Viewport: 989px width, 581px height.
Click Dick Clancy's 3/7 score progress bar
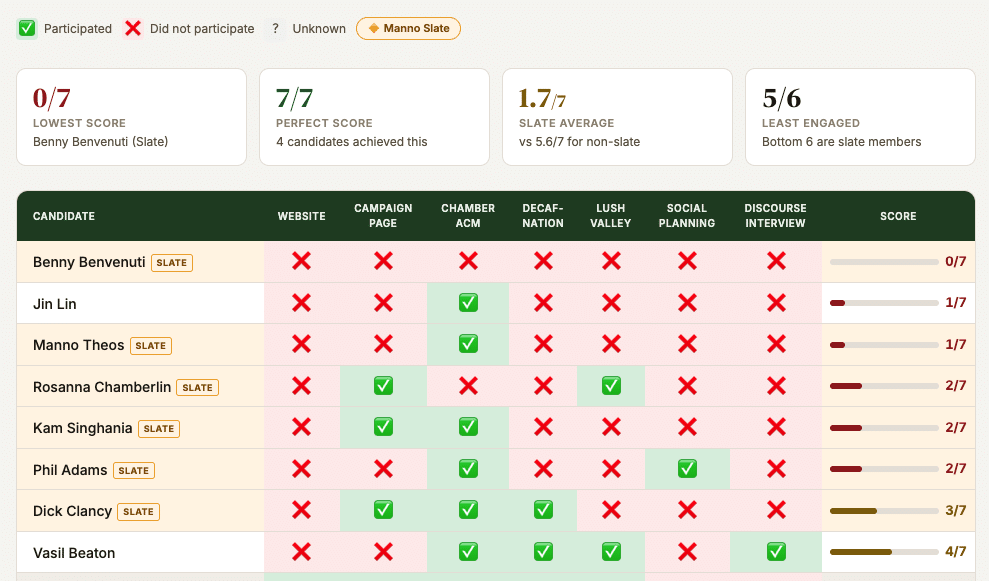click(884, 511)
